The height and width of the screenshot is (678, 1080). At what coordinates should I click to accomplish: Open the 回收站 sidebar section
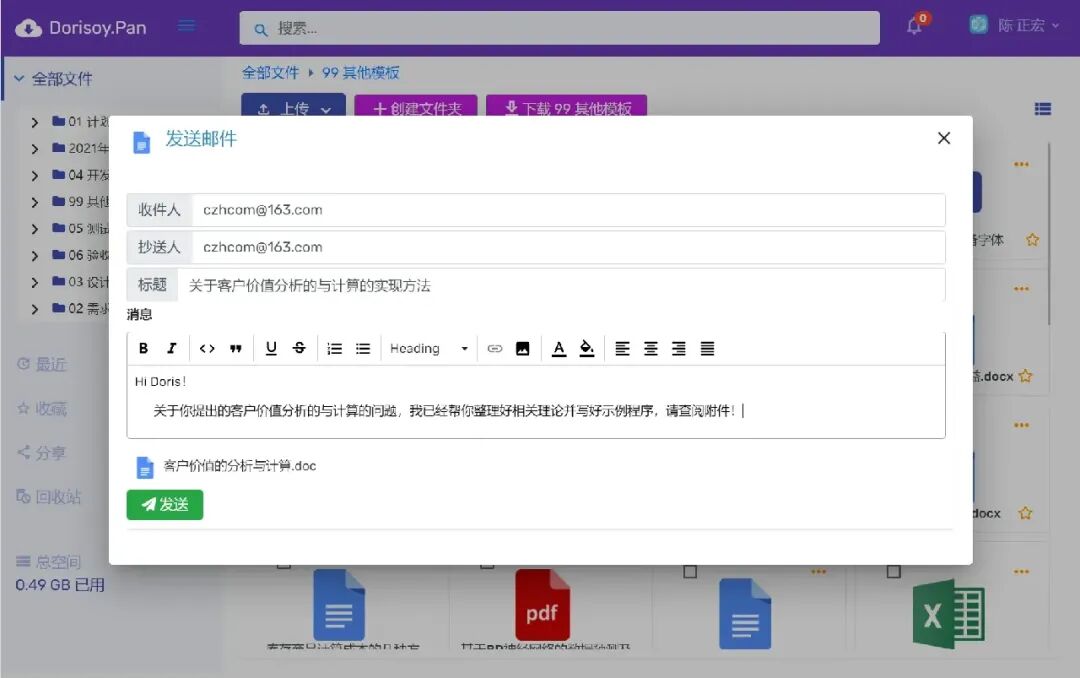[x=46, y=496]
